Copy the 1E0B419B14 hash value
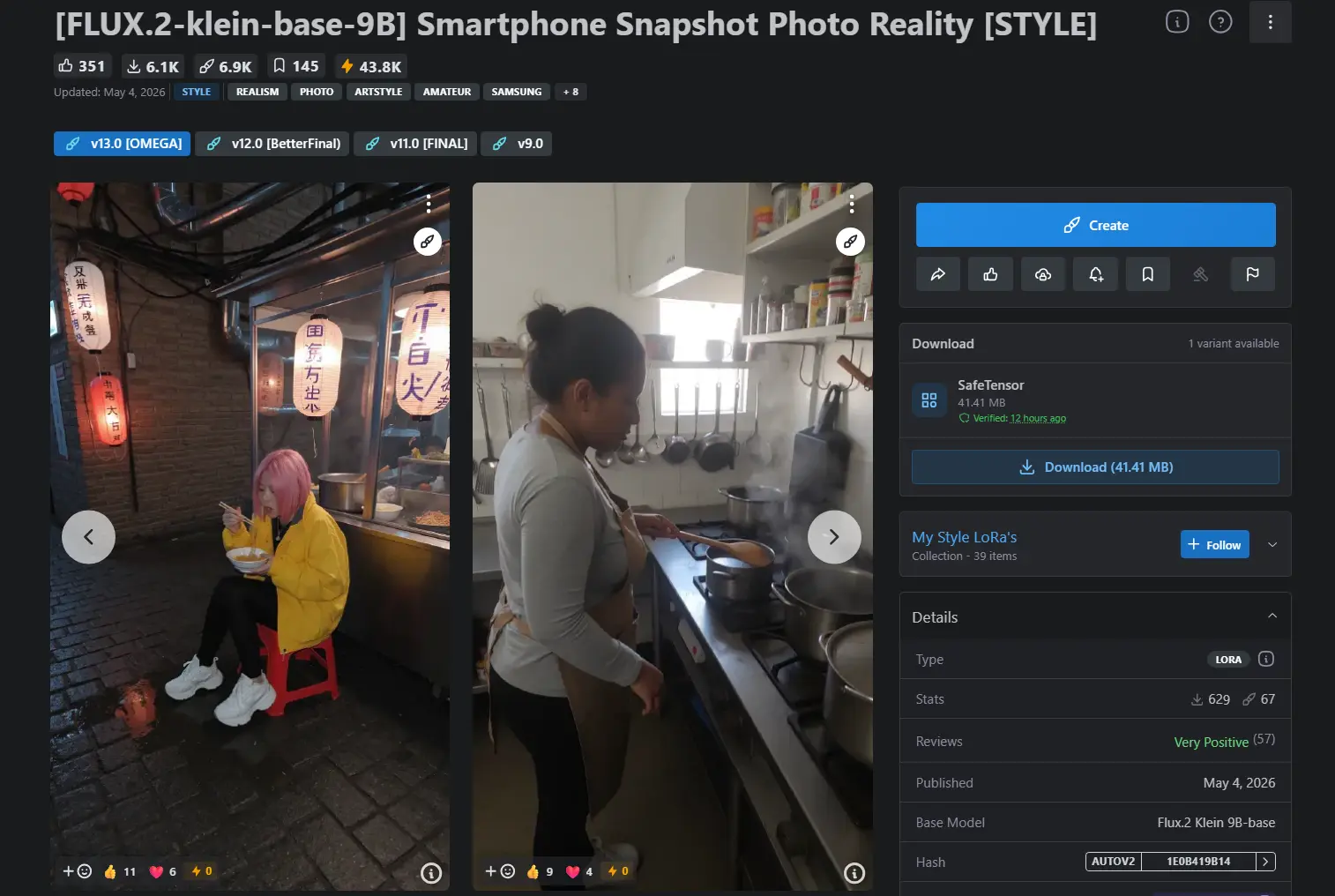The width and height of the screenshot is (1335, 896). [1198, 862]
